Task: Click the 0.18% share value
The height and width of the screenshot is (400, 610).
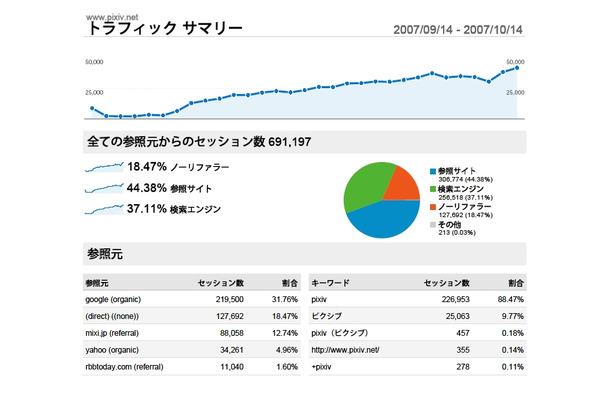Action: click(513, 333)
